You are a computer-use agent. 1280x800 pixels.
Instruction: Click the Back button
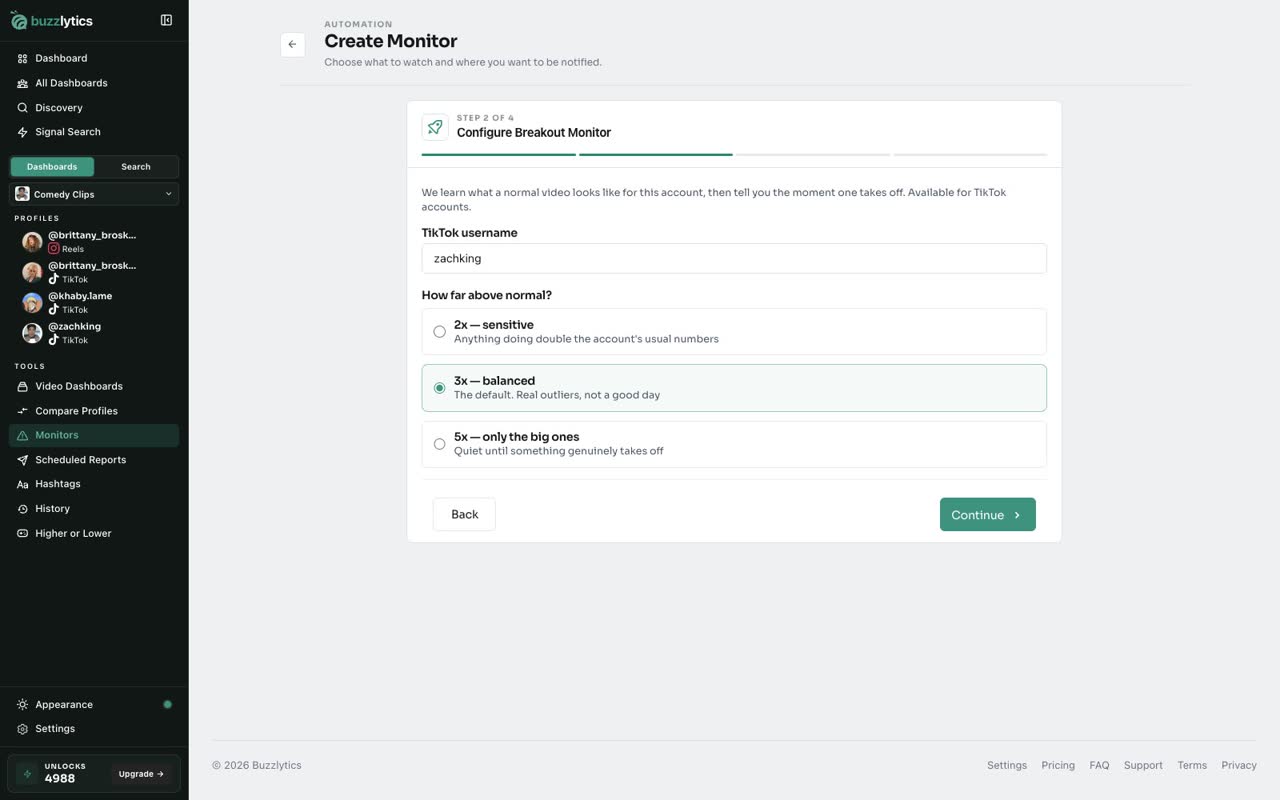[x=464, y=514]
